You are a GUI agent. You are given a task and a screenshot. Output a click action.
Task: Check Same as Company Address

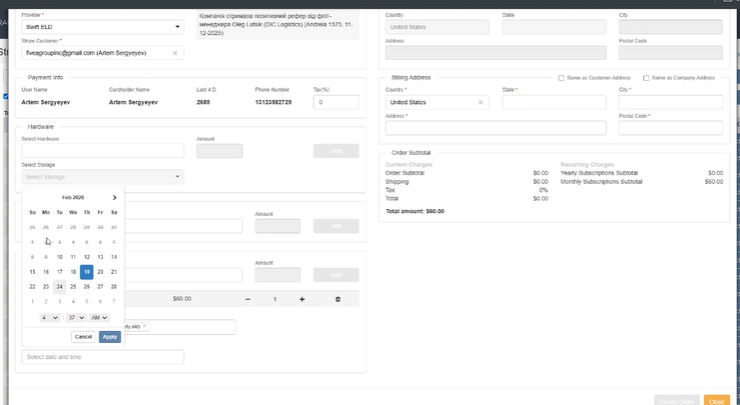pyautogui.click(x=647, y=78)
